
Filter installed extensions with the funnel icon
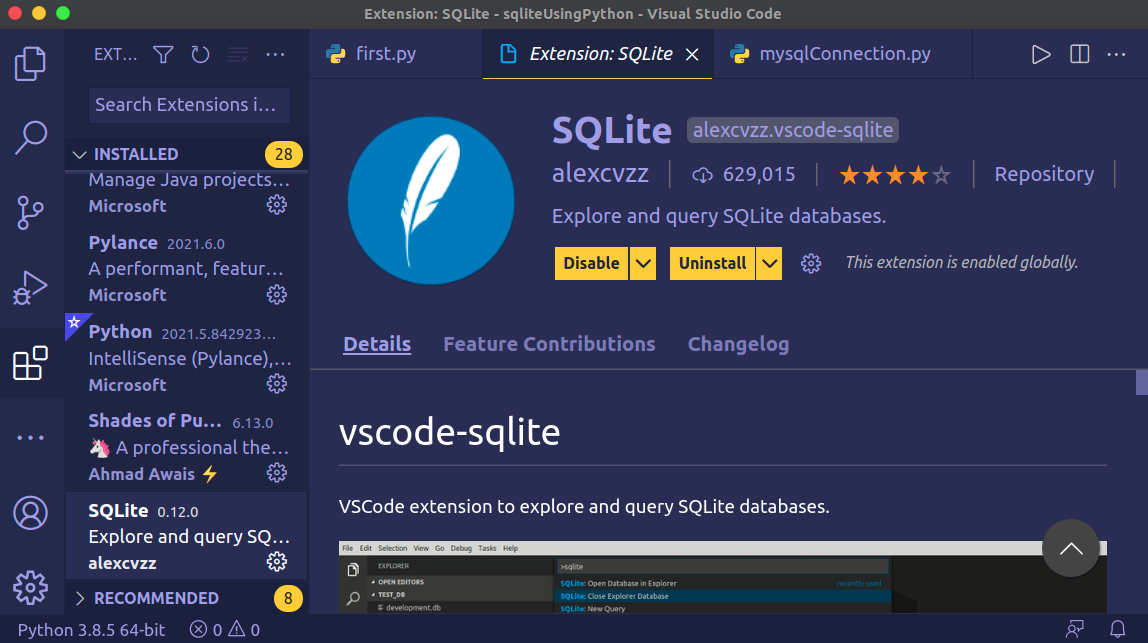tap(162, 55)
